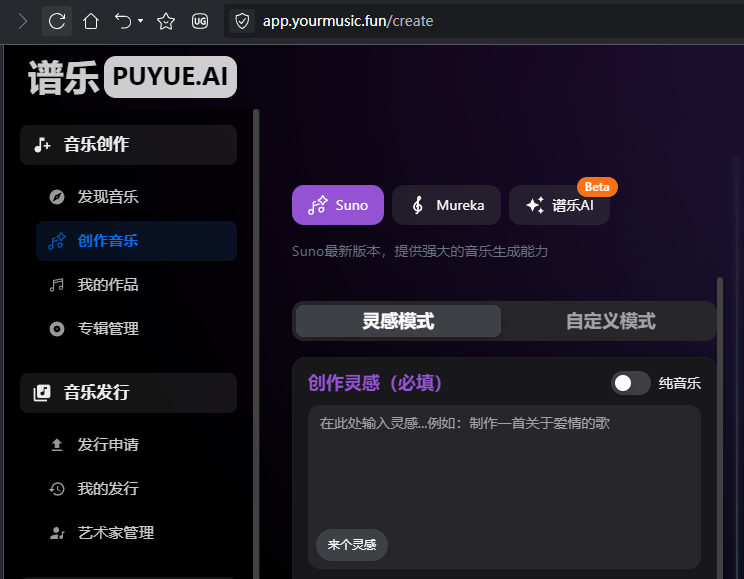Switch to the 自定义模式 tab
The height and width of the screenshot is (579, 744).
[x=611, y=321]
